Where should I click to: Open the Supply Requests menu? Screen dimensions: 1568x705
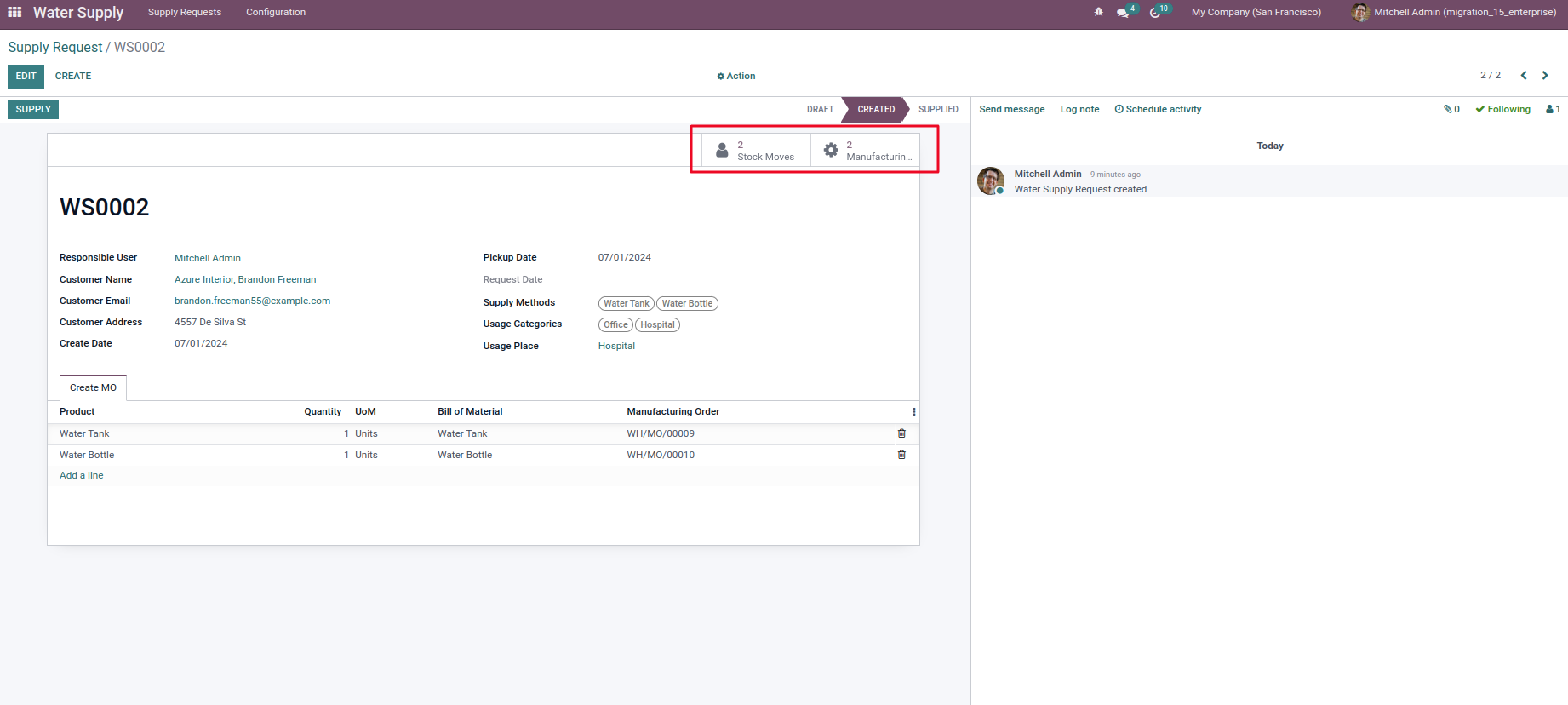(185, 12)
